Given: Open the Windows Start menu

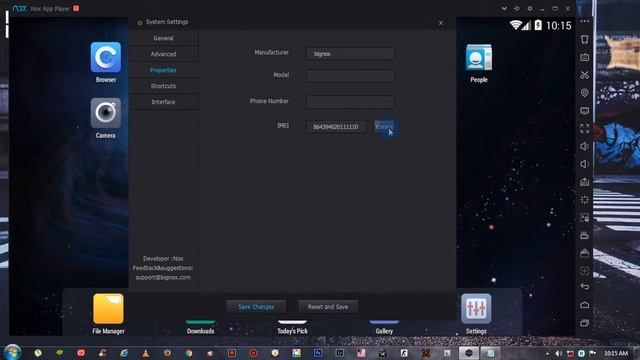Looking at the screenshot, I should pos(13,353).
